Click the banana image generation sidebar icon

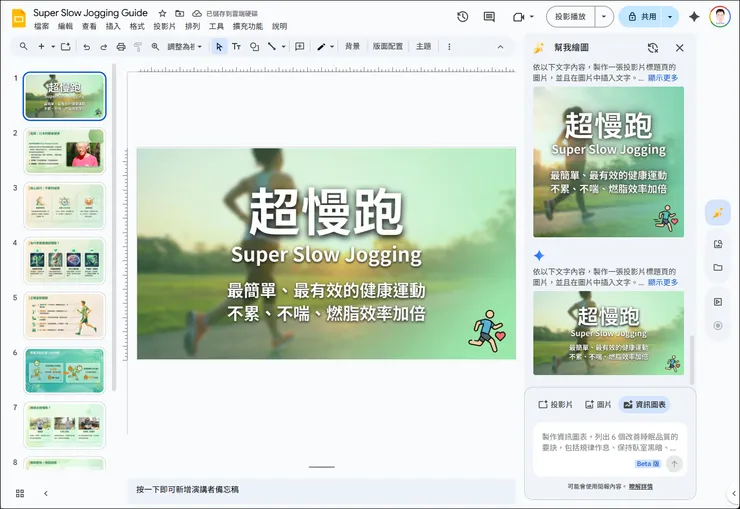coord(718,213)
